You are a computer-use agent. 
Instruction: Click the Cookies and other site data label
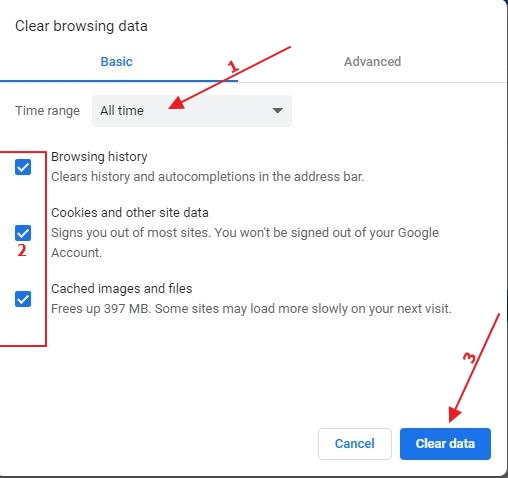point(130,212)
